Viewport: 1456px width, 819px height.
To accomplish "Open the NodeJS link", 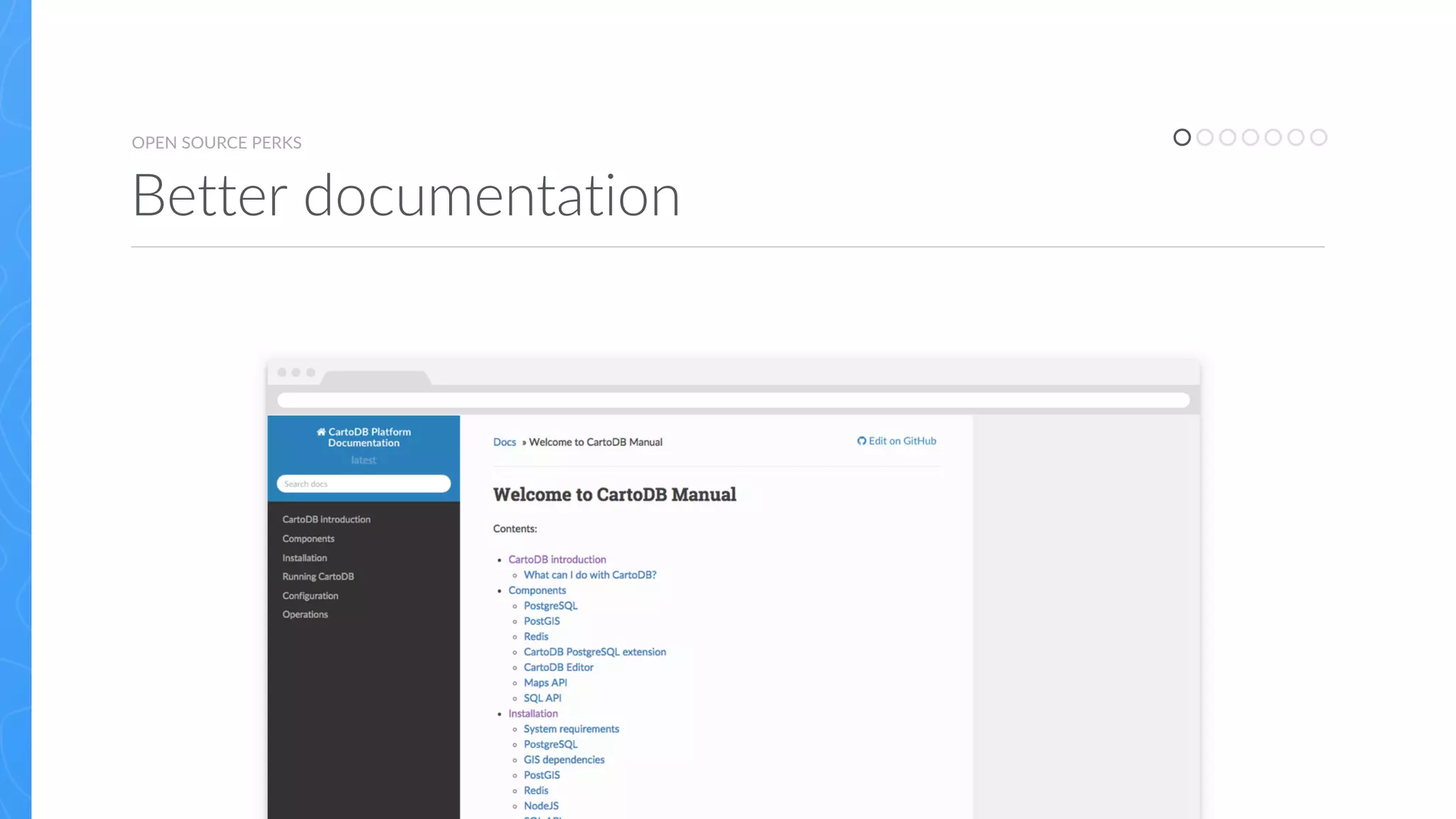I will tap(541, 806).
